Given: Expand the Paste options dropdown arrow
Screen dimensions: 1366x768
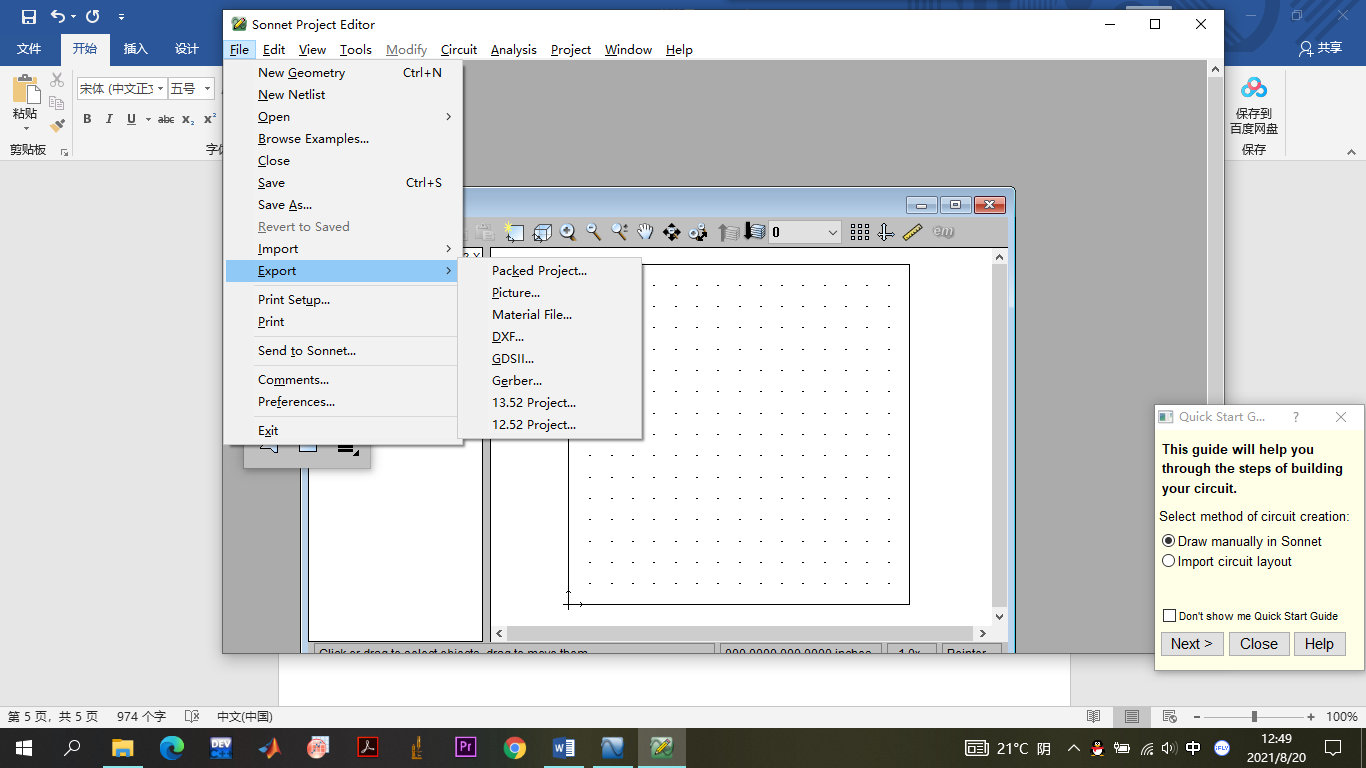Looking at the screenshot, I should click(x=25, y=128).
